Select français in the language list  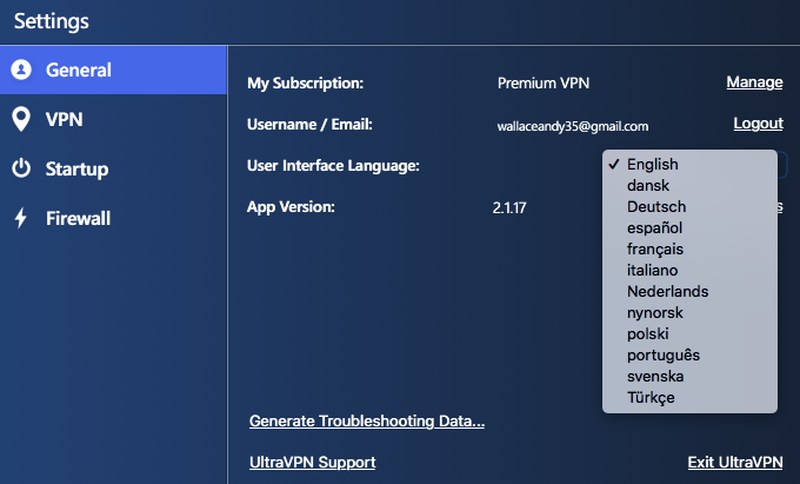[690, 249]
